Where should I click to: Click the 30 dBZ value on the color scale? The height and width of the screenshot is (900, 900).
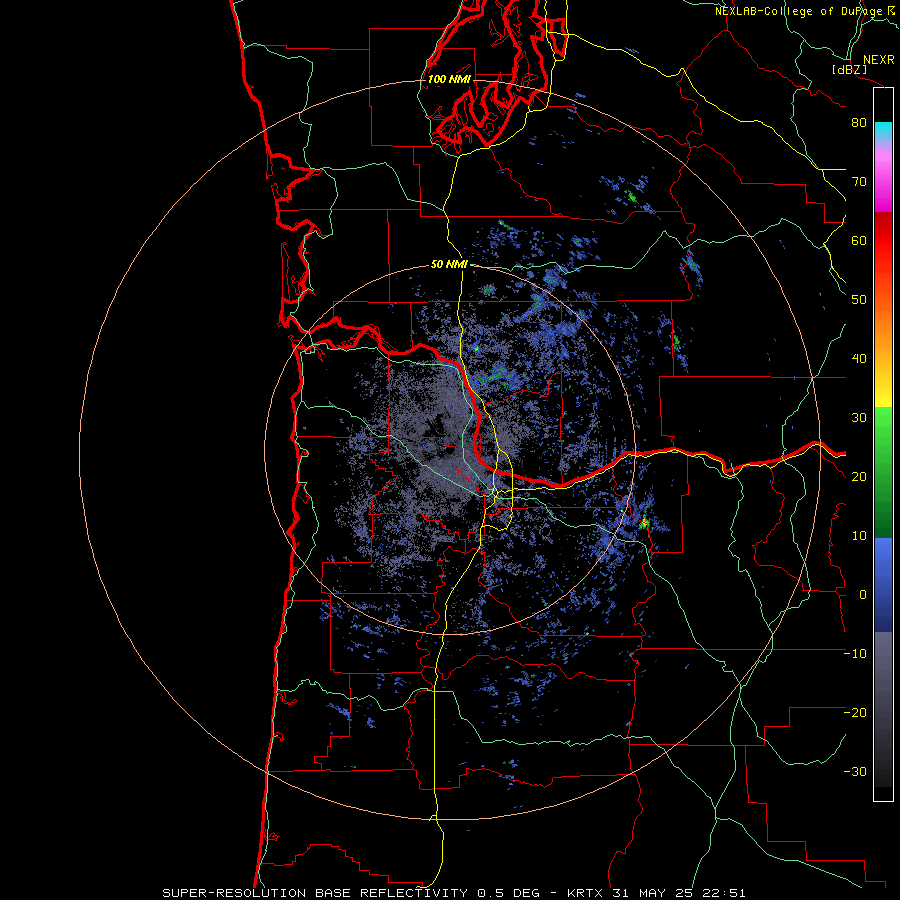pos(859,418)
